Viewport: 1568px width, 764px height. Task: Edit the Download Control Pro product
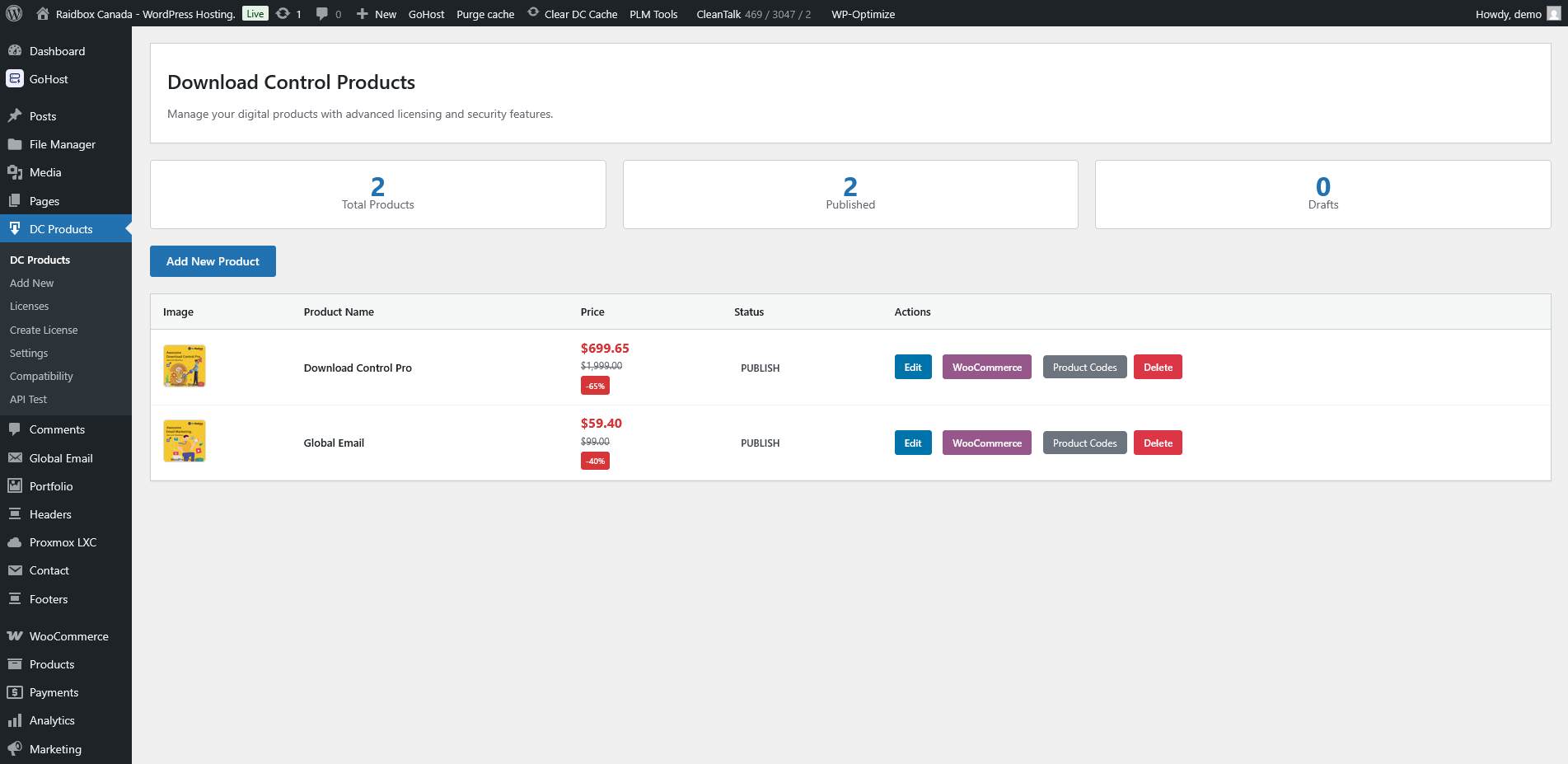point(913,367)
